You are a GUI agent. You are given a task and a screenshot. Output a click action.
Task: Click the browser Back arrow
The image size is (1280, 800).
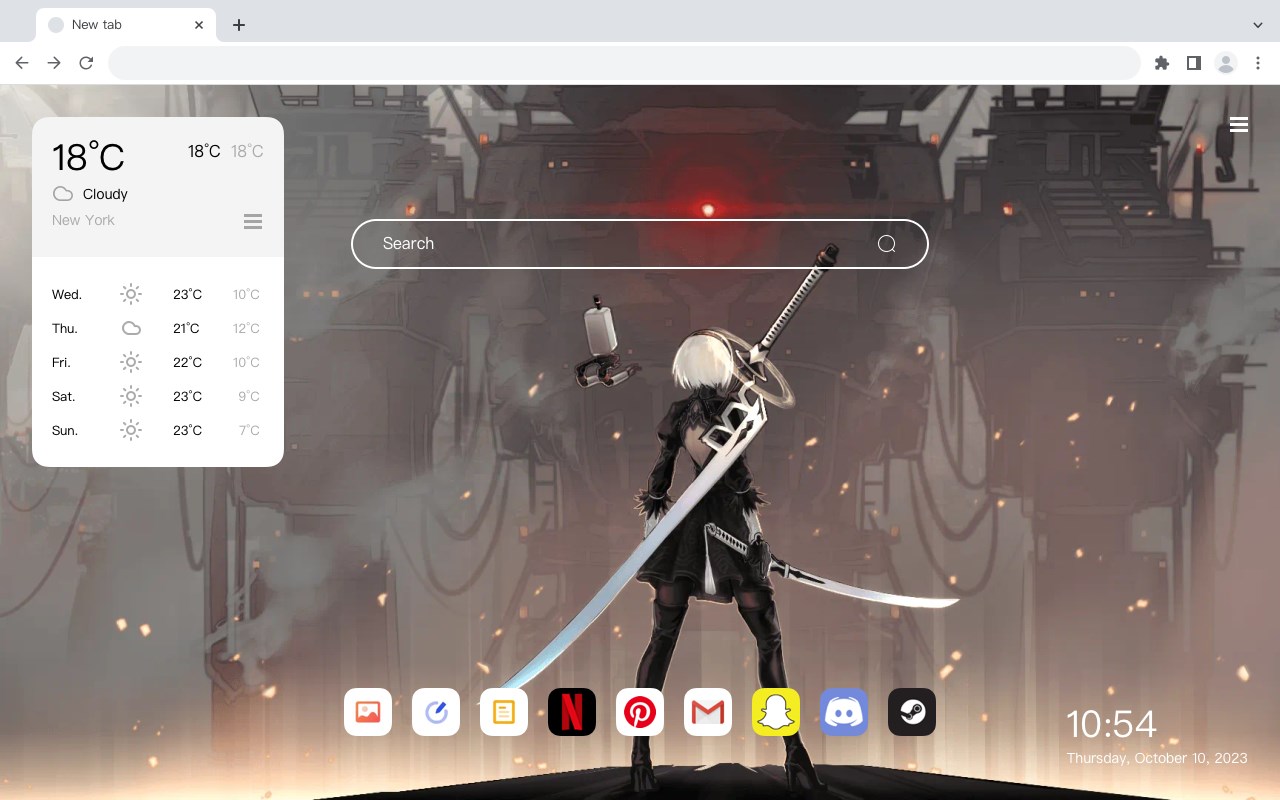pos(22,63)
